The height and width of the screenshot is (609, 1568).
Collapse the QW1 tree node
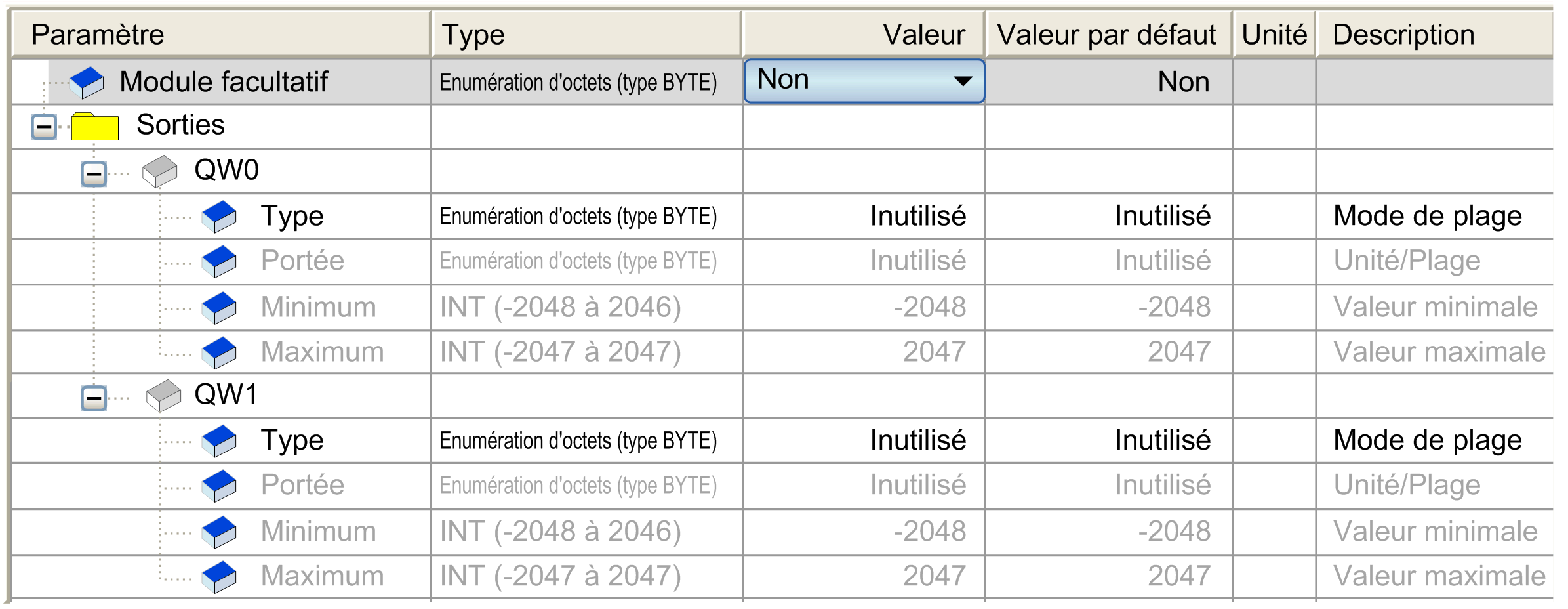point(94,398)
